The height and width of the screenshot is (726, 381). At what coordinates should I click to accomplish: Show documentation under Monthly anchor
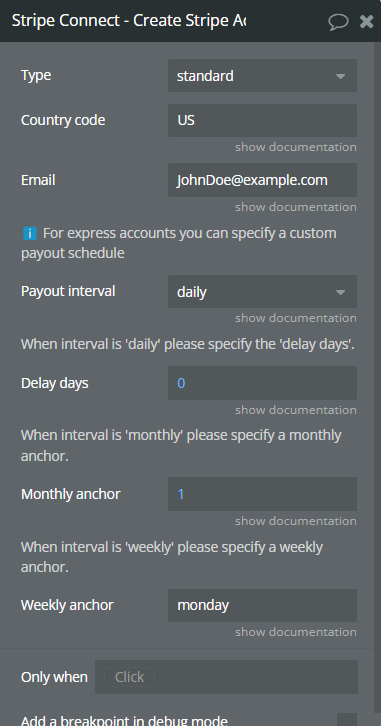coord(296,521)
